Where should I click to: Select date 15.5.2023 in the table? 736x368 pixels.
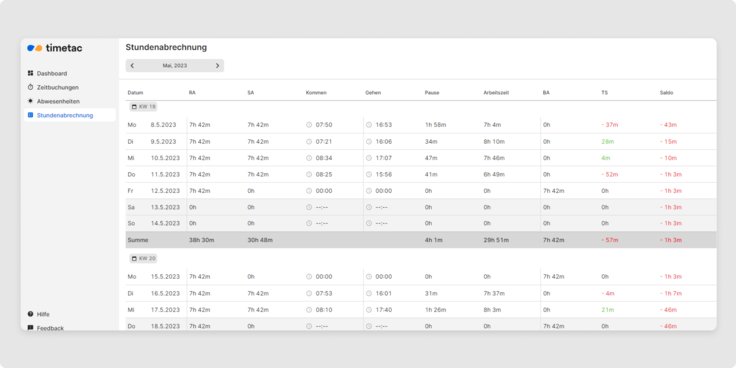(165, 277)
